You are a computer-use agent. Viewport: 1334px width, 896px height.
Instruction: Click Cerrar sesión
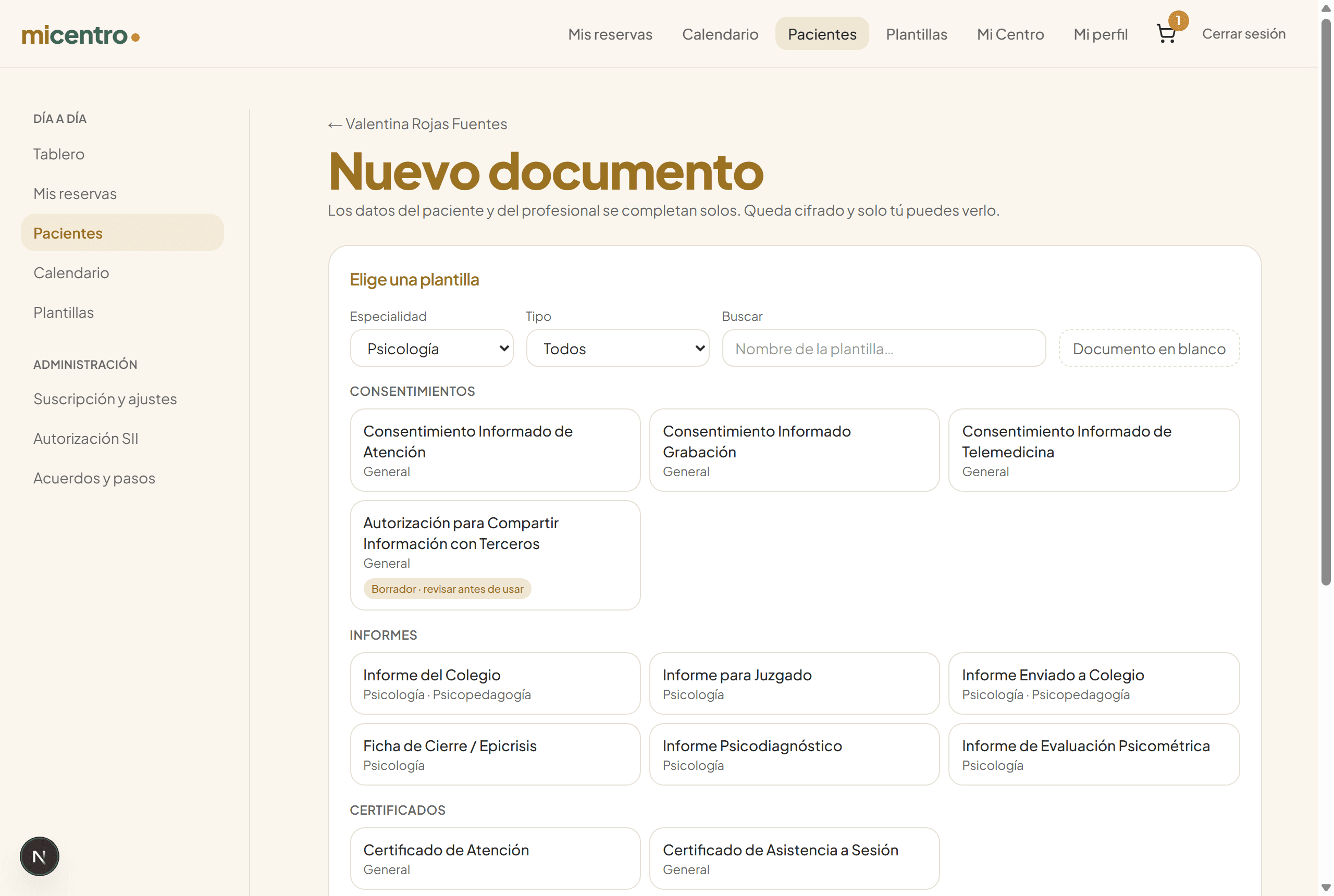coord(1244,34)
